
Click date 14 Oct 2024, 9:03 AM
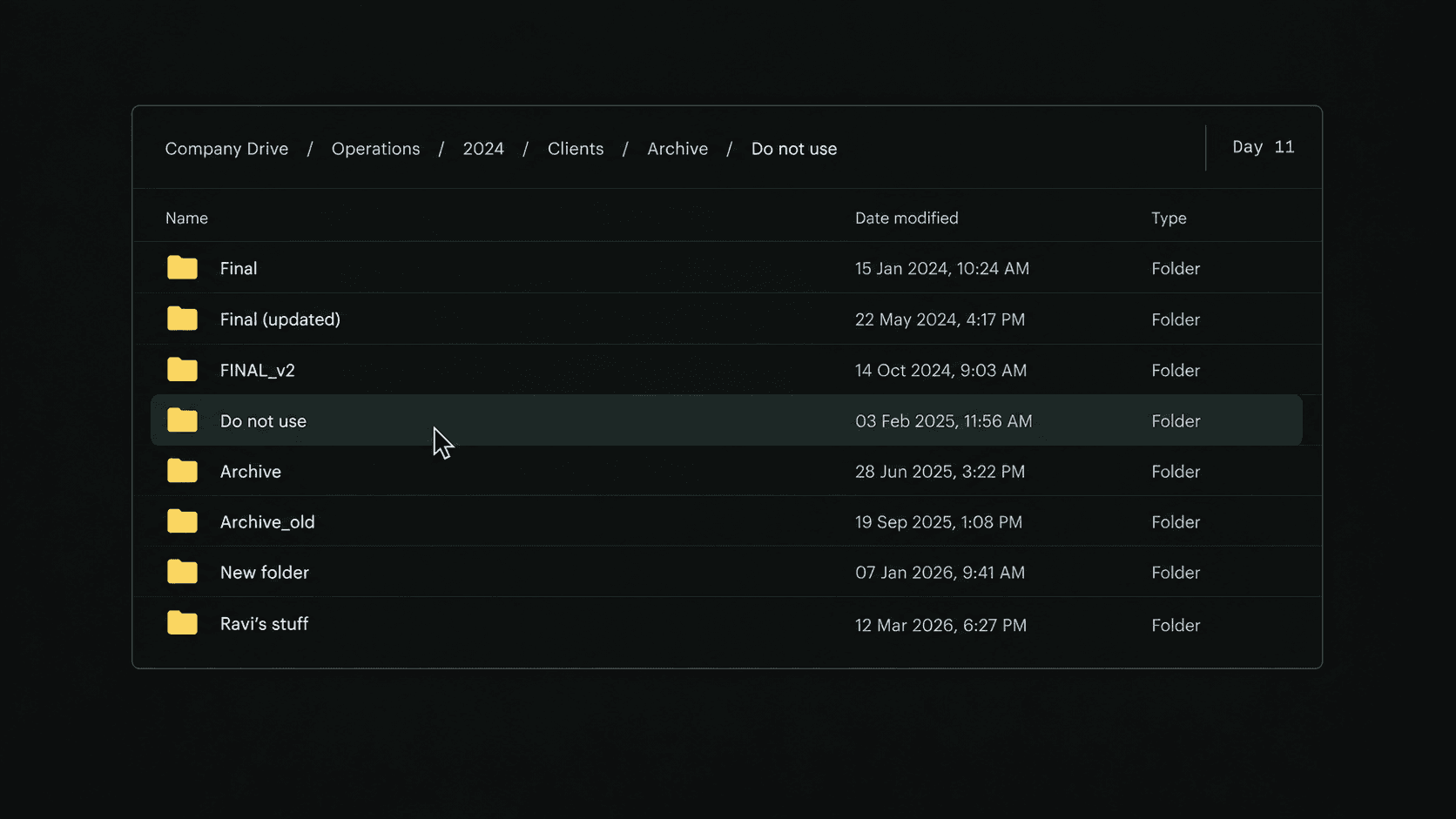pos(941,371)
